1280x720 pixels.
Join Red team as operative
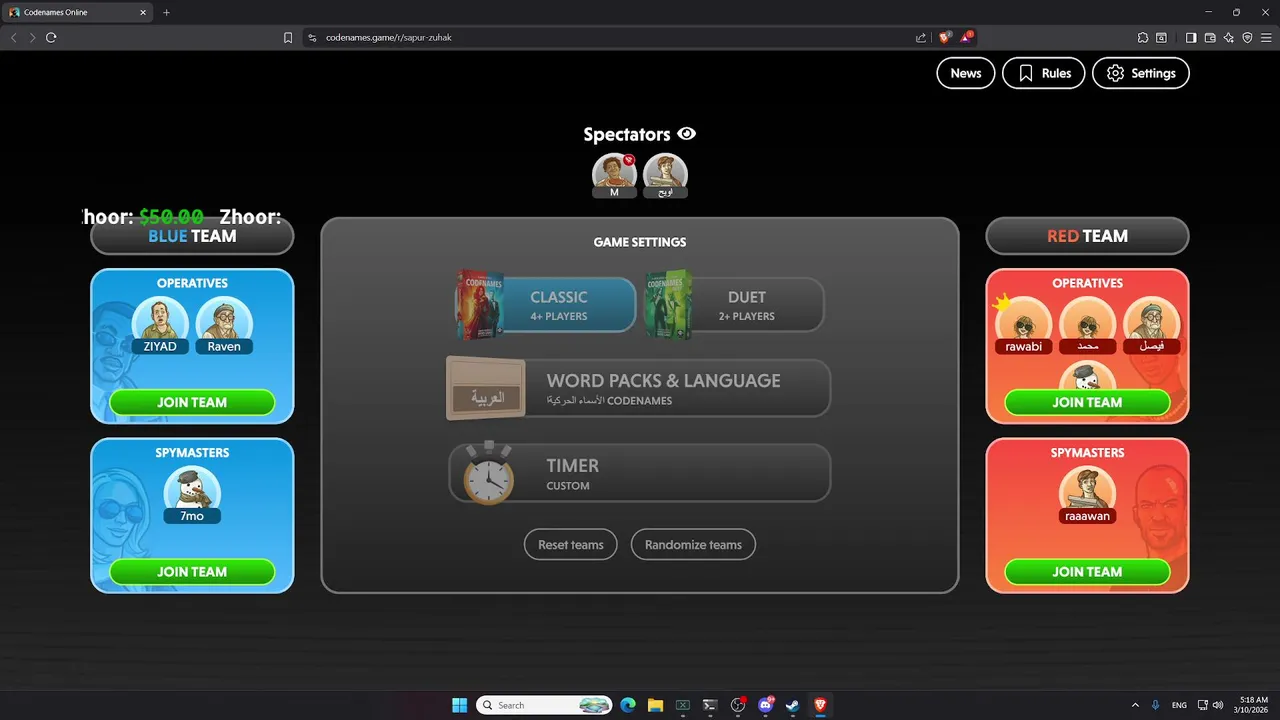pyautogui.click(x=1087, y=402)
